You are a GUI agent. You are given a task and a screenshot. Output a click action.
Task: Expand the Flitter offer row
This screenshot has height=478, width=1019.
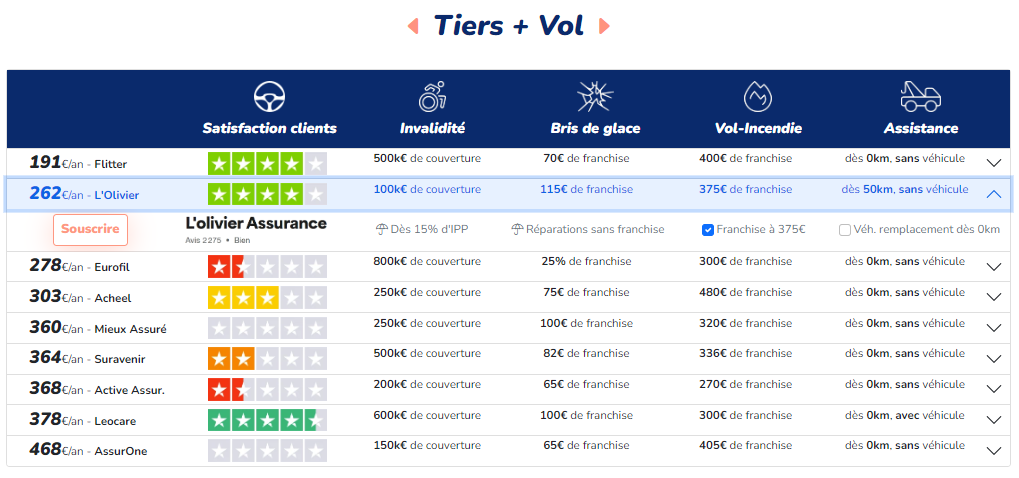coord(993,163)
